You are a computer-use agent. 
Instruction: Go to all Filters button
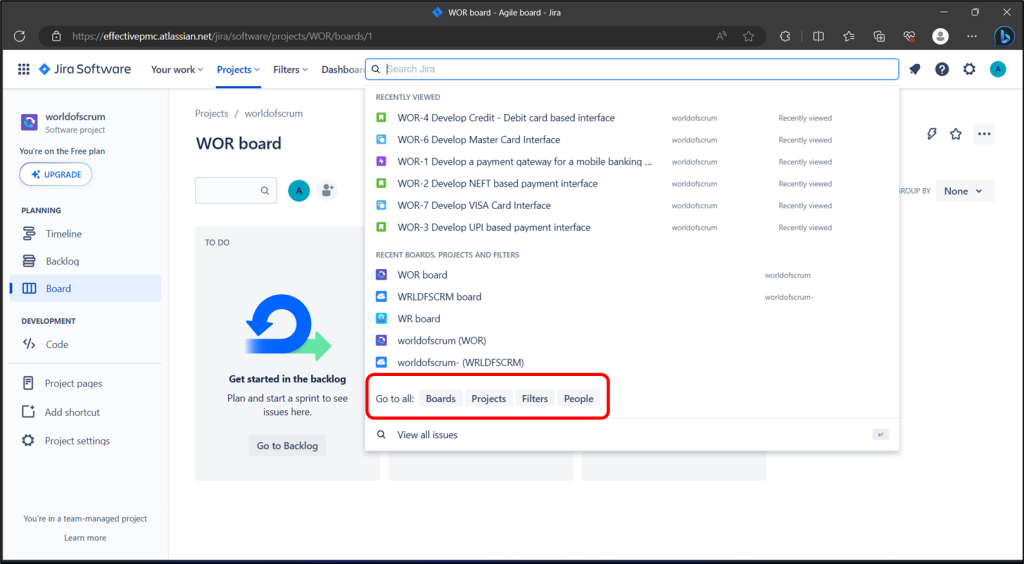[535, 398]
